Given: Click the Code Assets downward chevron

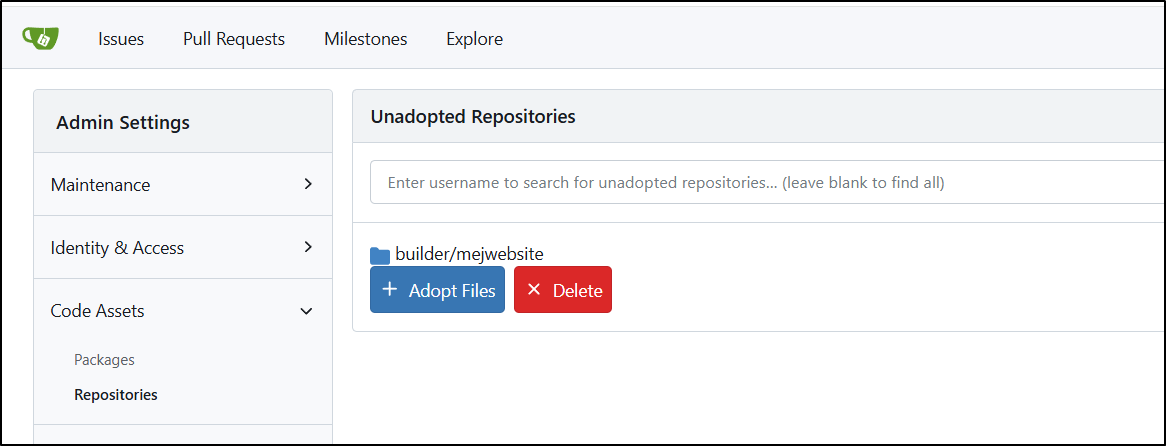Looking at the screenshot, I should point(306,311).
